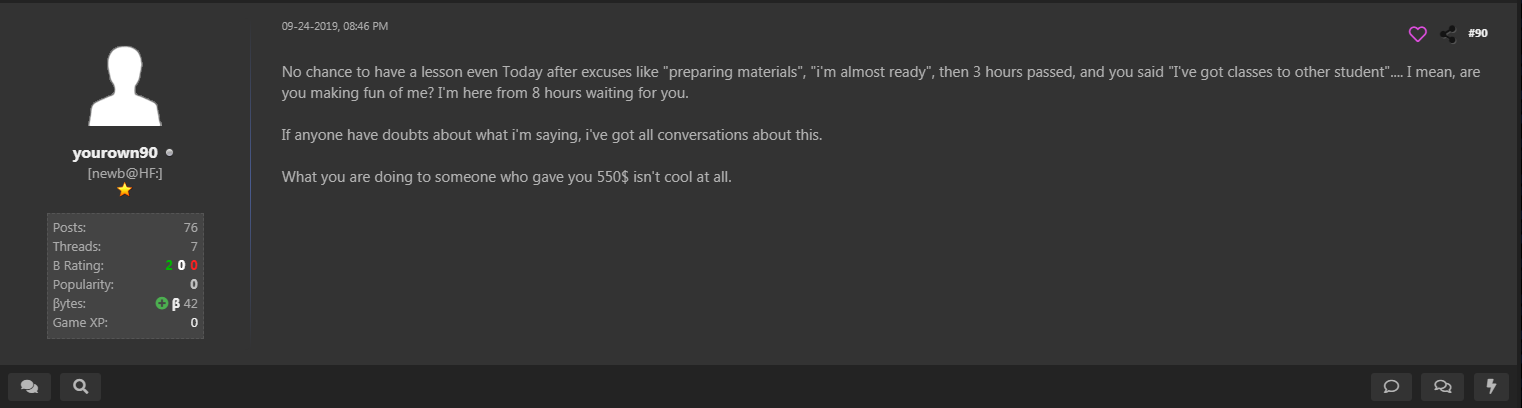Click the red negative B Rating number

194,265
